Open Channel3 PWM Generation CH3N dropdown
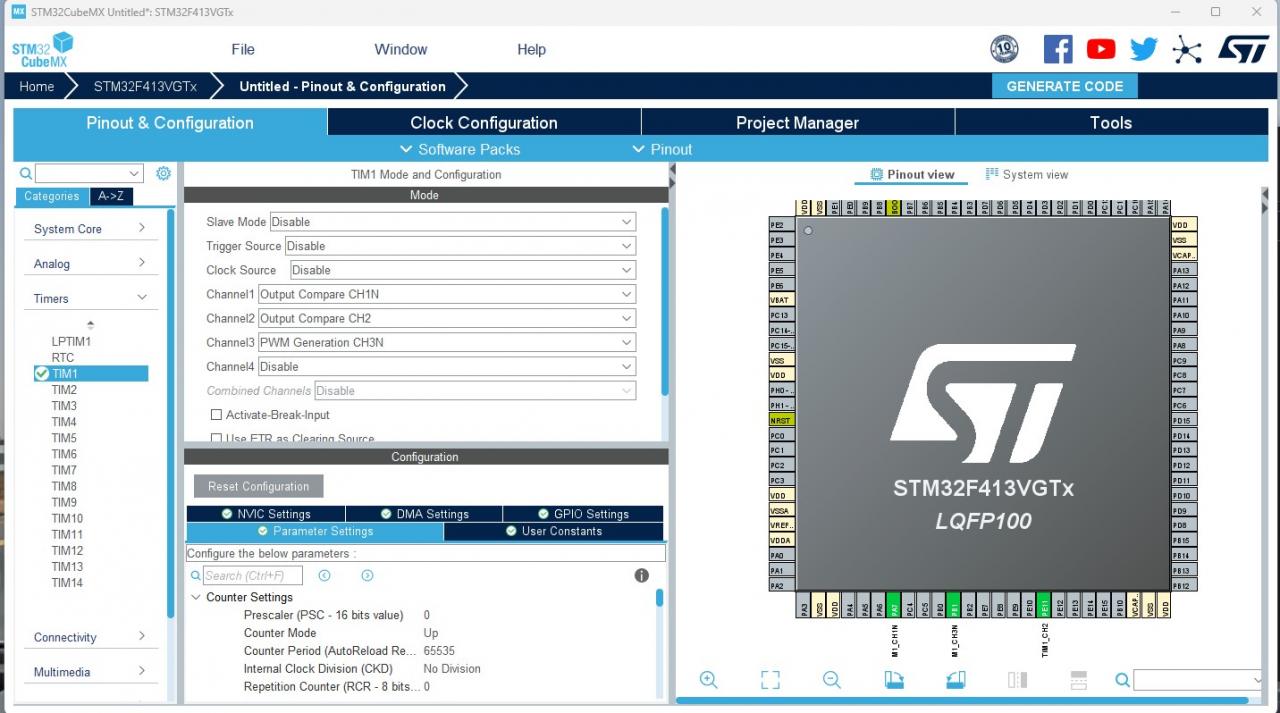Image resolution: width=1280 pixels, height=713 pixels. tap(446, 342)
